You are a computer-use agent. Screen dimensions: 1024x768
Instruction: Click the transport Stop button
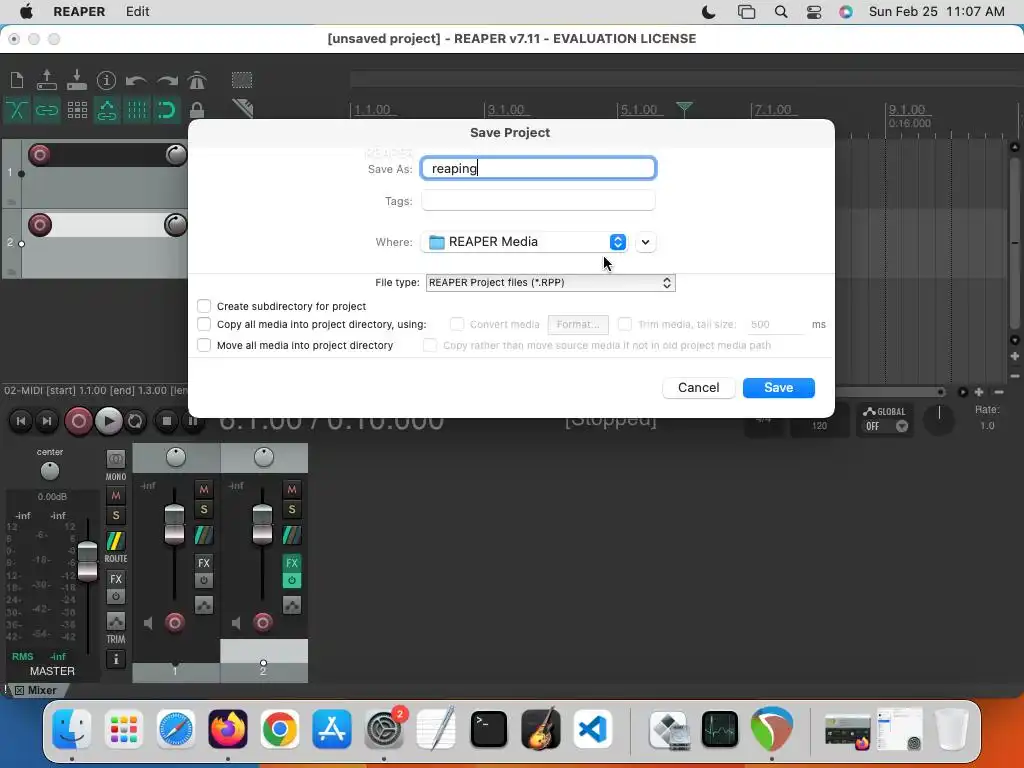(x=167, y=421)
